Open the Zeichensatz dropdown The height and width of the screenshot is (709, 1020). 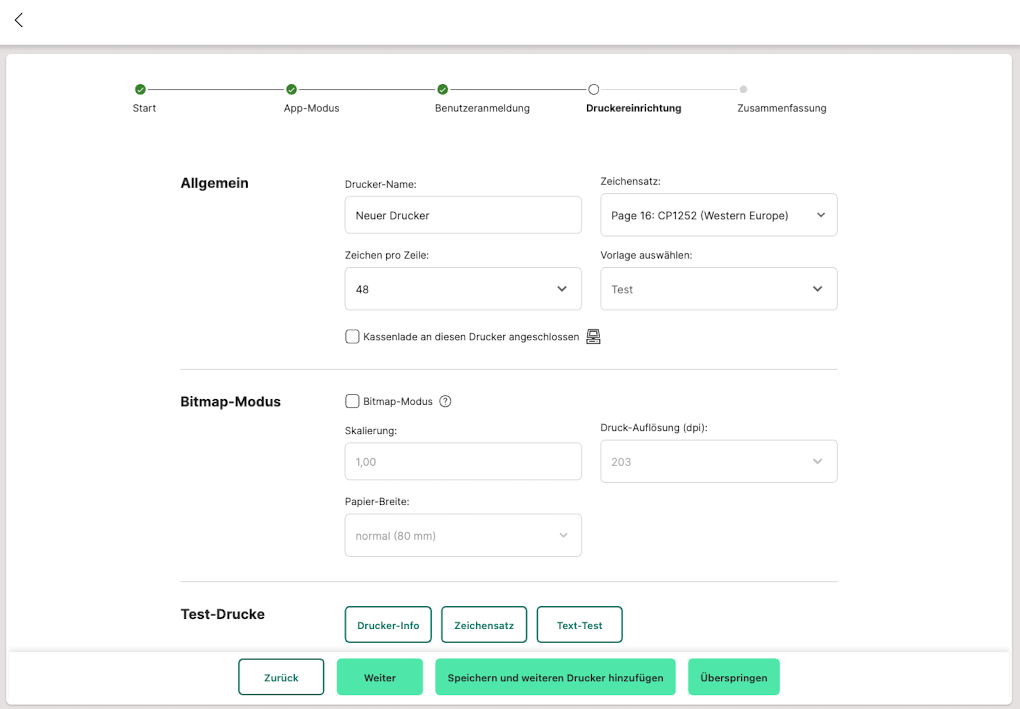[718, 215]
